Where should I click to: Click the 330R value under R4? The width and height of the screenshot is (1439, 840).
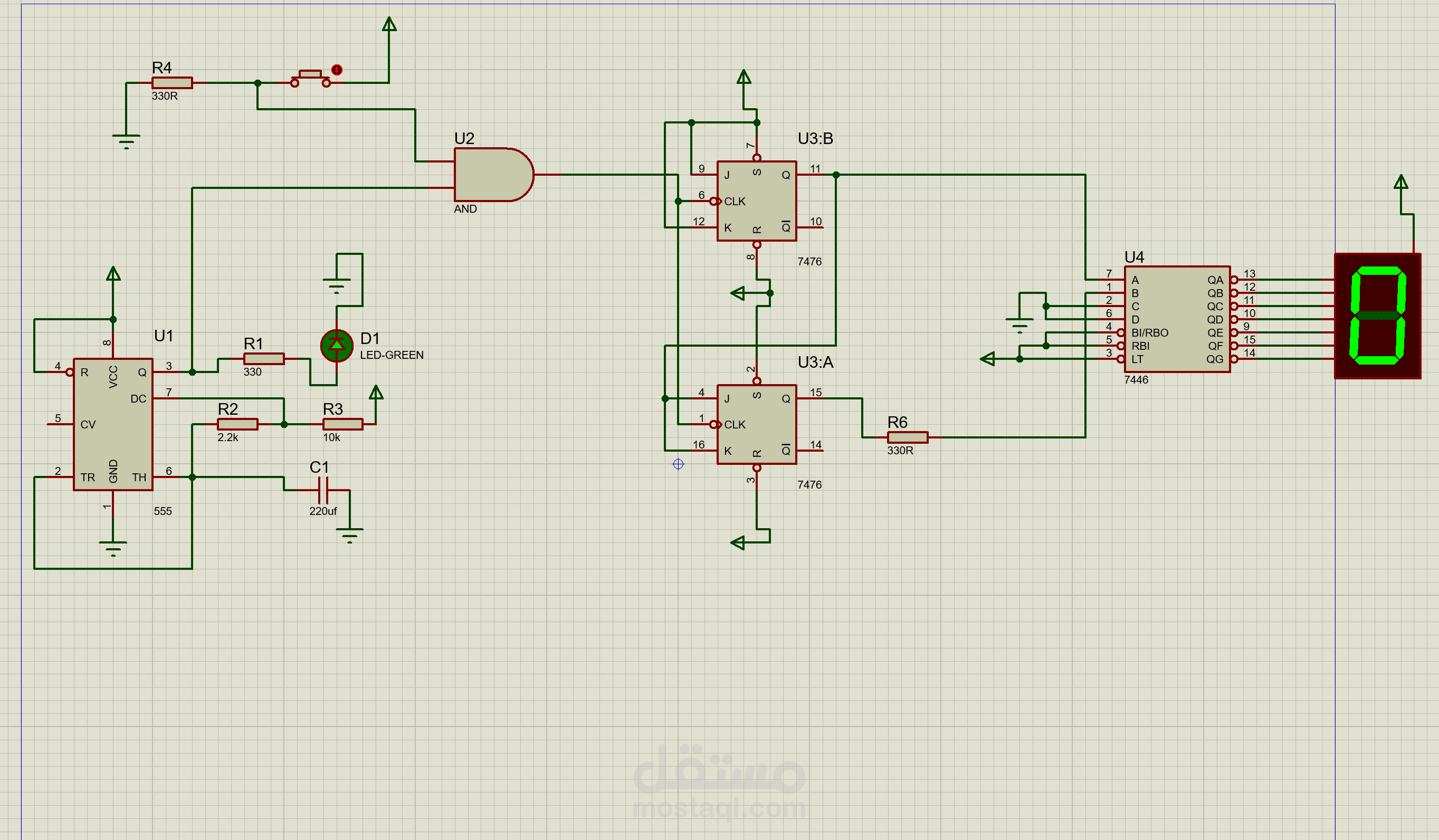tap(165, 96)
